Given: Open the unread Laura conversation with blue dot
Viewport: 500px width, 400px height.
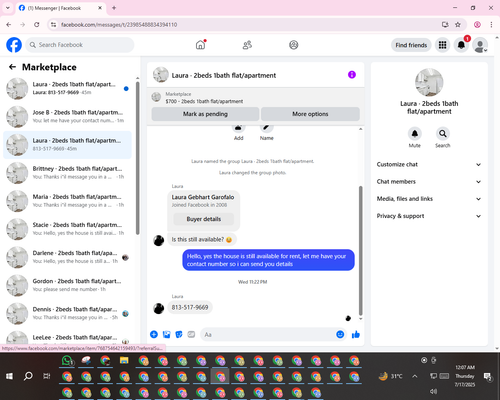Looking at the screenshot, I should 67,89.
